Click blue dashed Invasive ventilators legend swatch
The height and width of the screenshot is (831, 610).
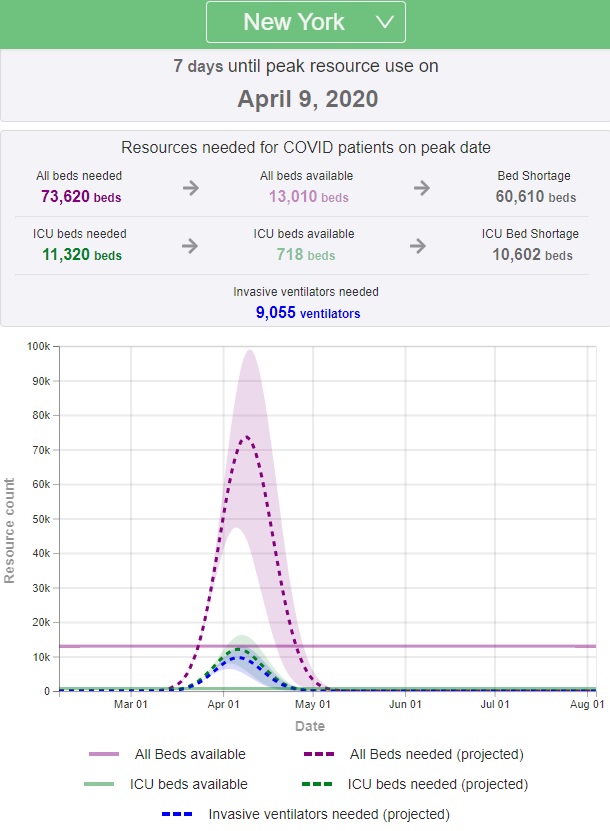coord(178,814)
